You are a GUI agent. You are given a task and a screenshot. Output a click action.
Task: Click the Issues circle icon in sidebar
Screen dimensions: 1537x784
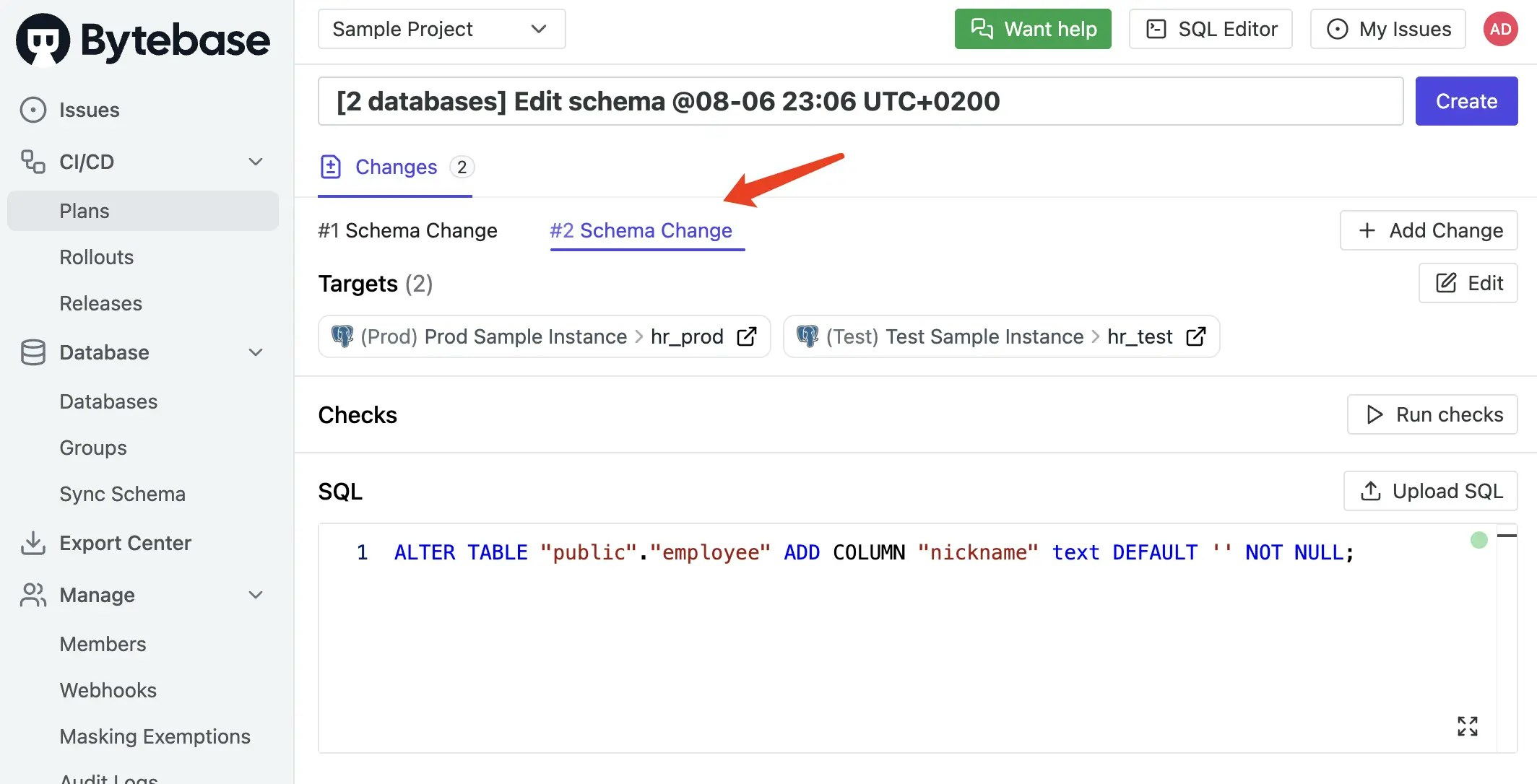click(x=33, y=110)
